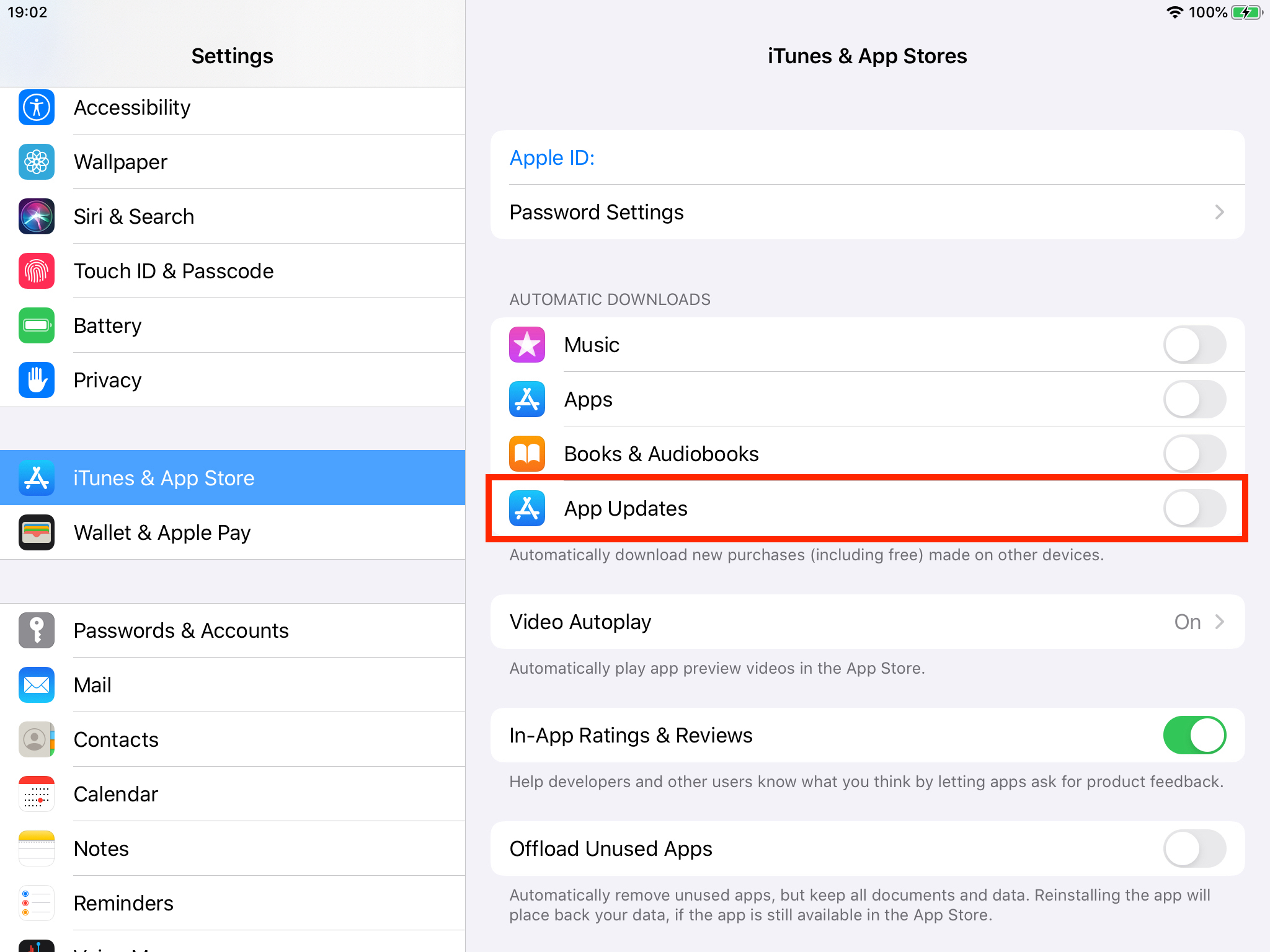
Task: Open the Wallet & Apple Pay icon
Action: tap(37, 532)
